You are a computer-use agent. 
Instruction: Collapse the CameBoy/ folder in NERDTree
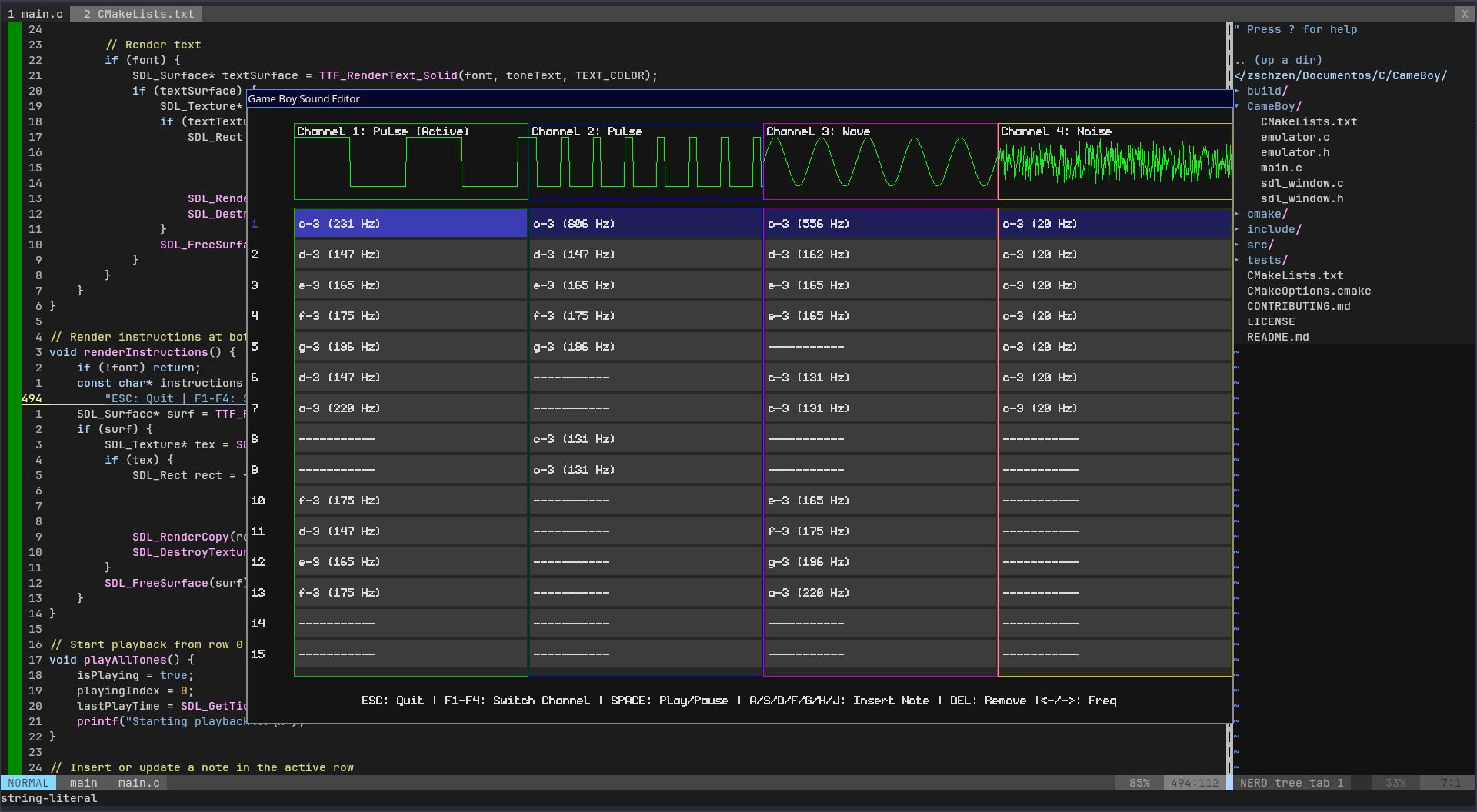(x=1274, y=106)
